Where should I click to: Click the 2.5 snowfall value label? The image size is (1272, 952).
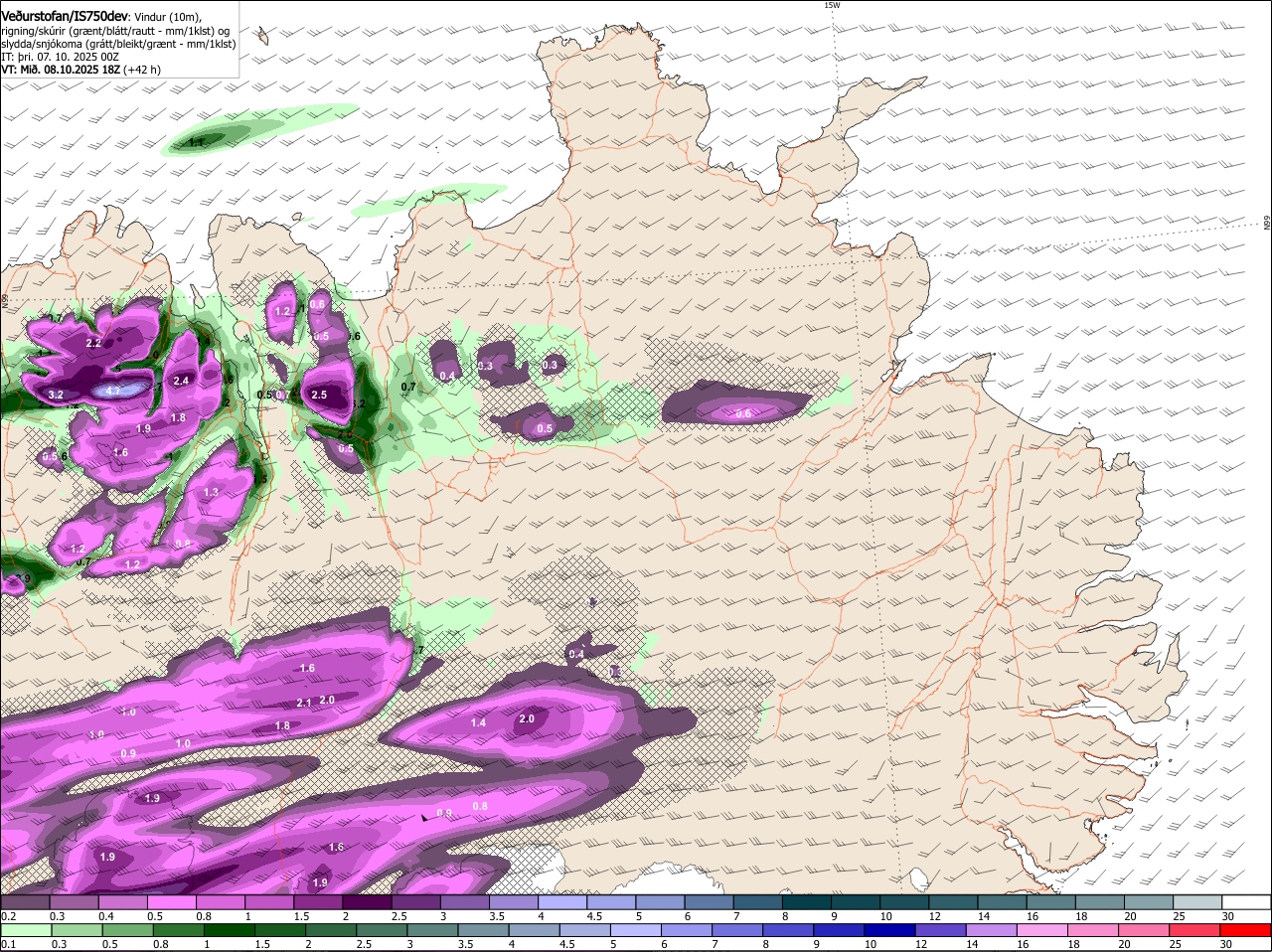point(319,395)
